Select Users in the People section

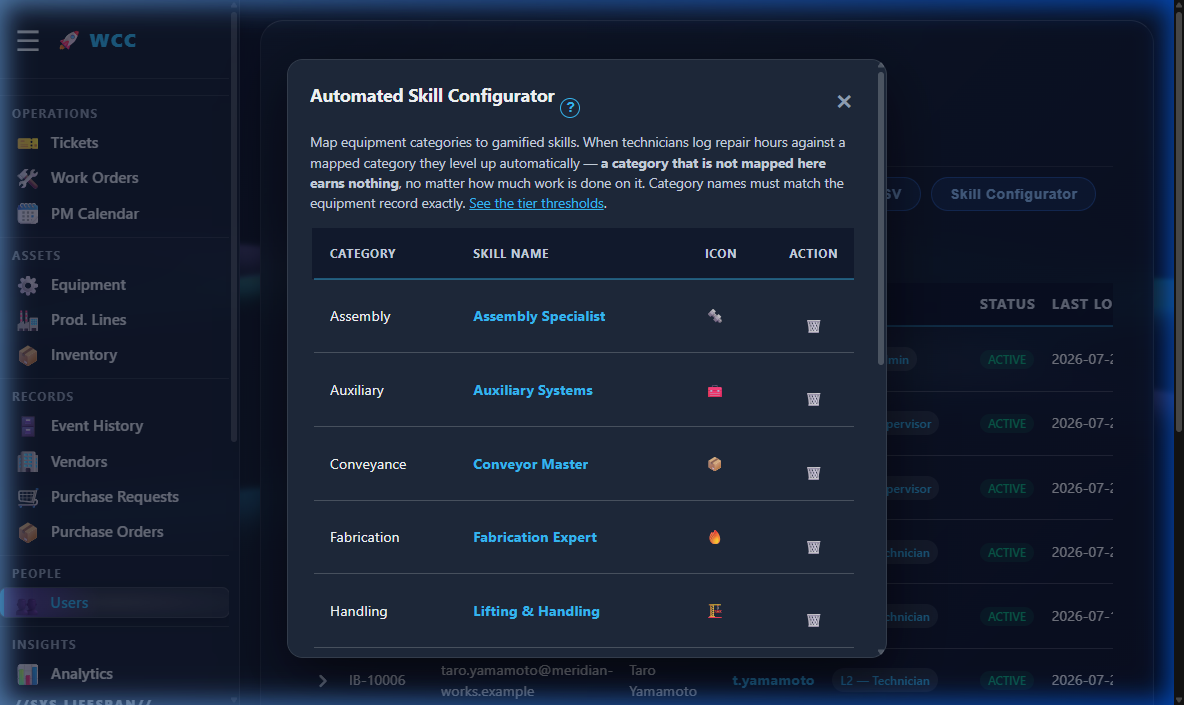(x=115, y=603)
